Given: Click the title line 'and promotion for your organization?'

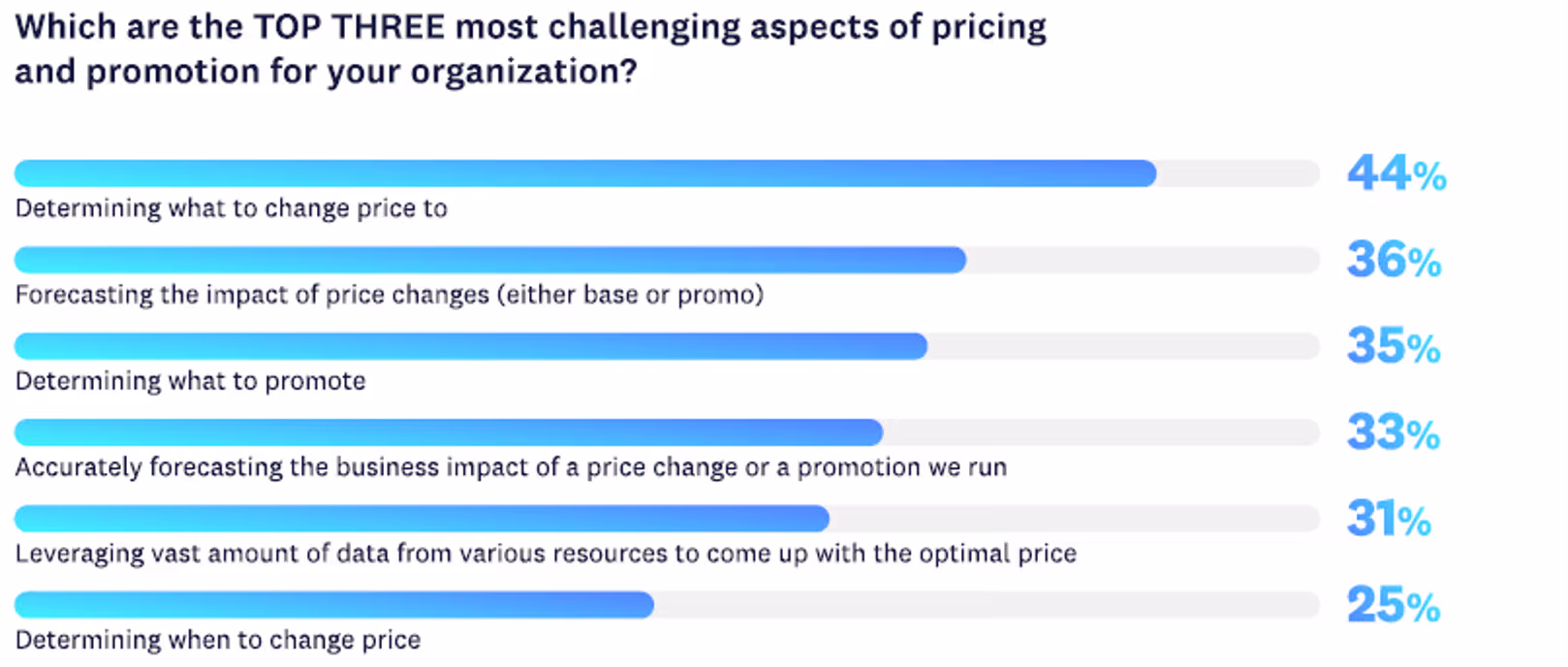Looking at the screenshot, I should click(x=326, y=72).
